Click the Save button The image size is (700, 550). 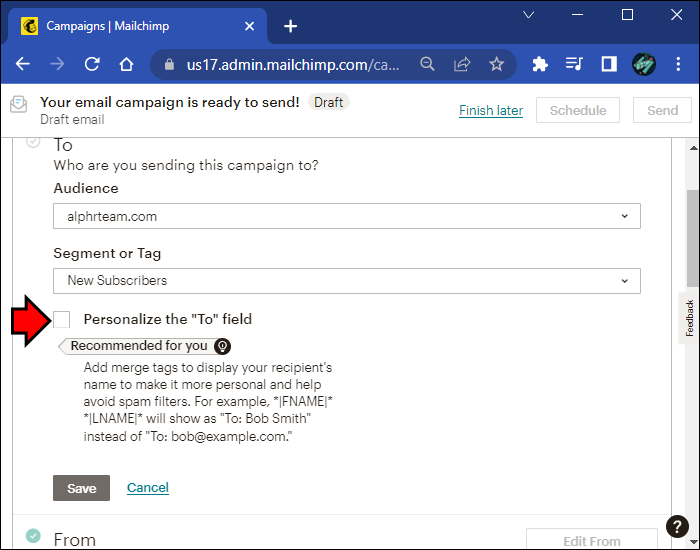(81, 488)
